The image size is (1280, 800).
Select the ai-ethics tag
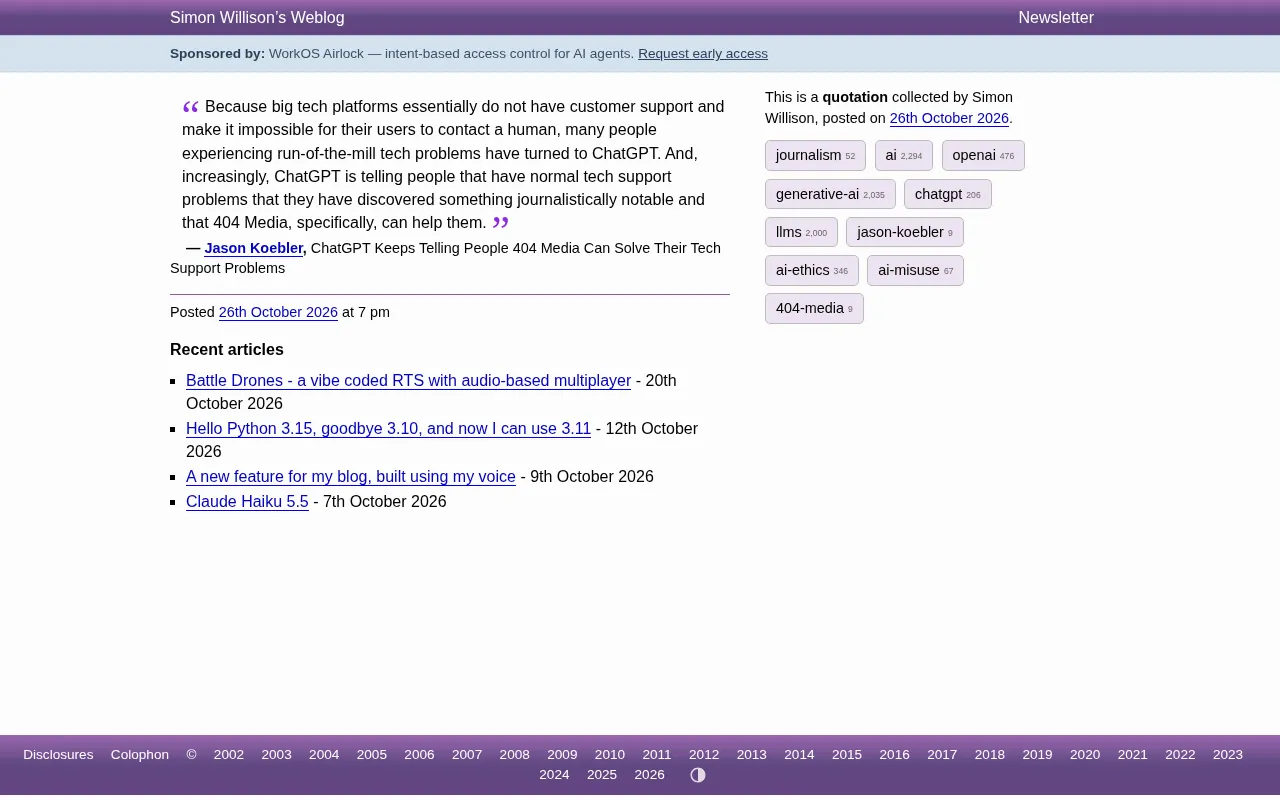click(812, 270)
